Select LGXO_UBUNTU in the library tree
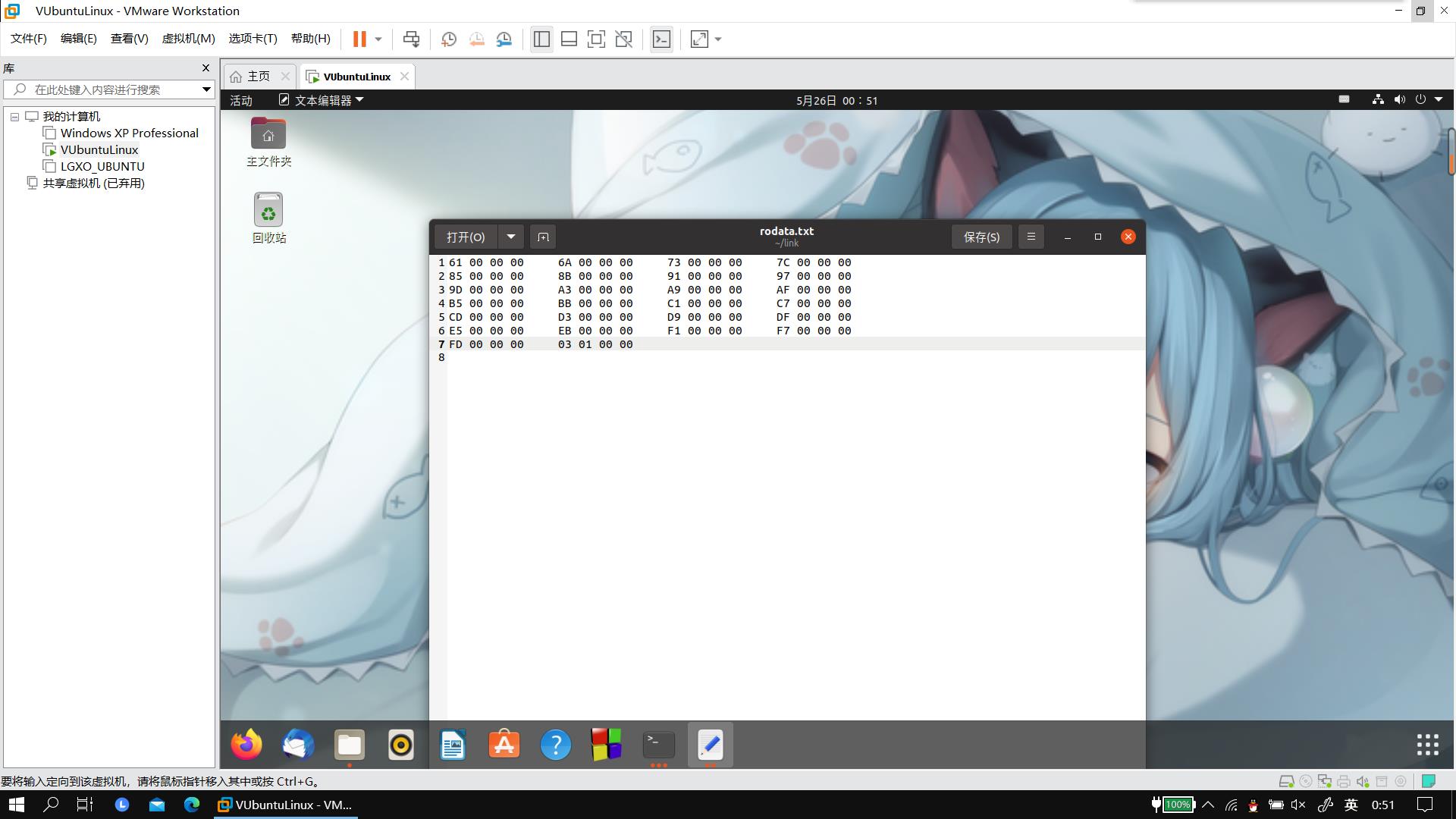Screen dimensions: 1456x819 [102, 166]
